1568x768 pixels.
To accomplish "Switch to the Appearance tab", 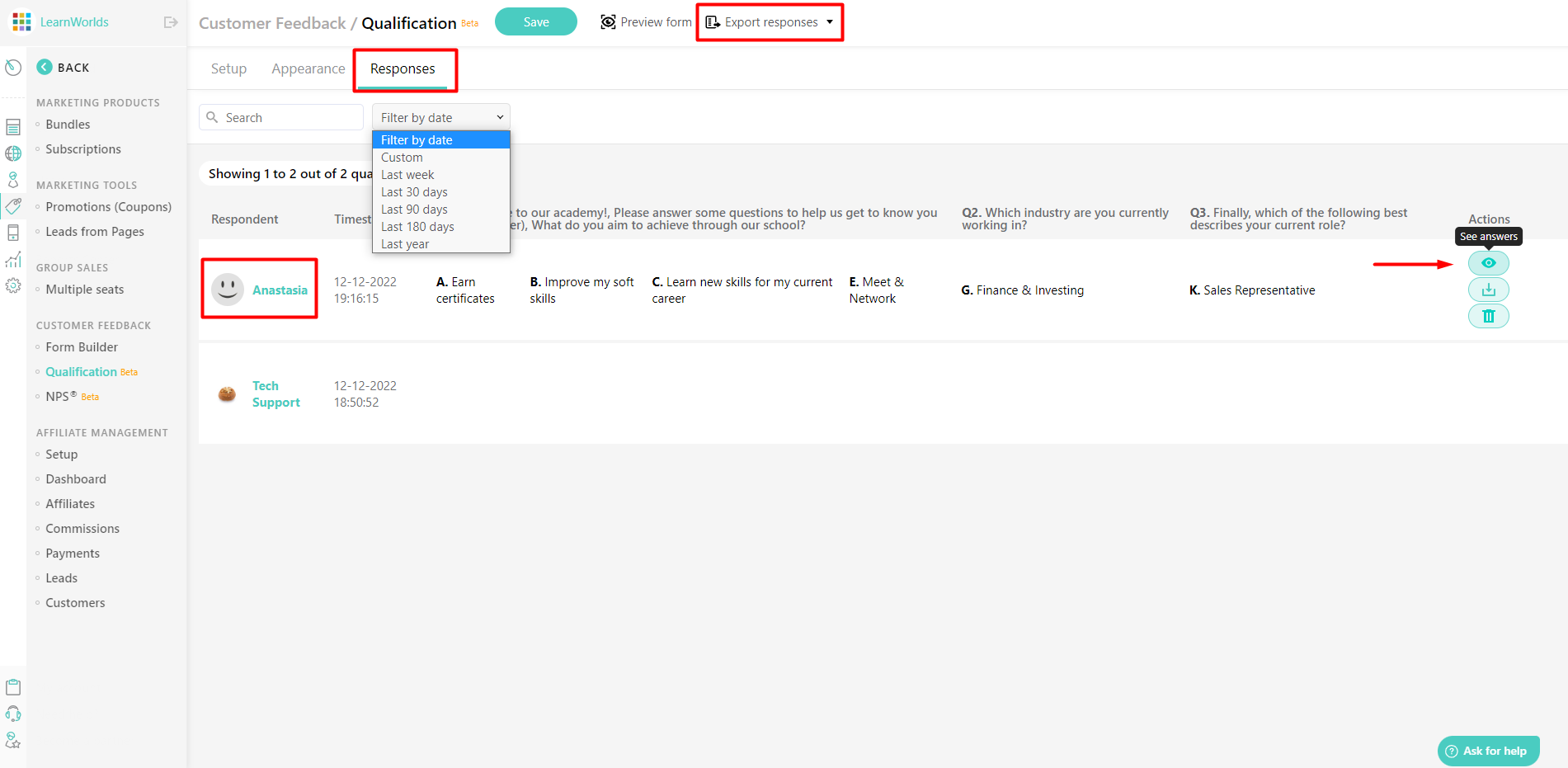I will [x=308, y=68].
